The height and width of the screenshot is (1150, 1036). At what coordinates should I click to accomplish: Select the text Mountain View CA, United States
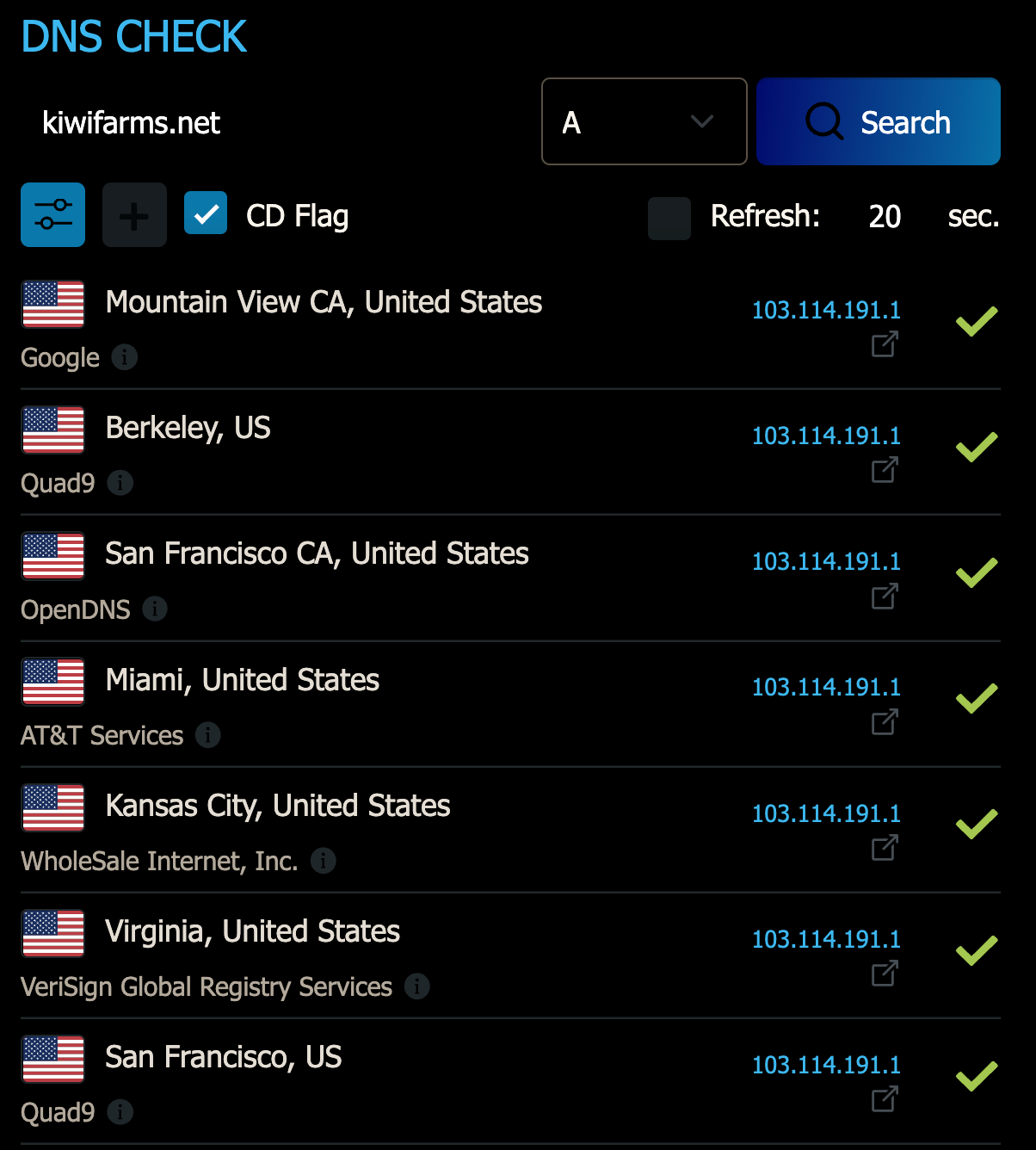324,302
